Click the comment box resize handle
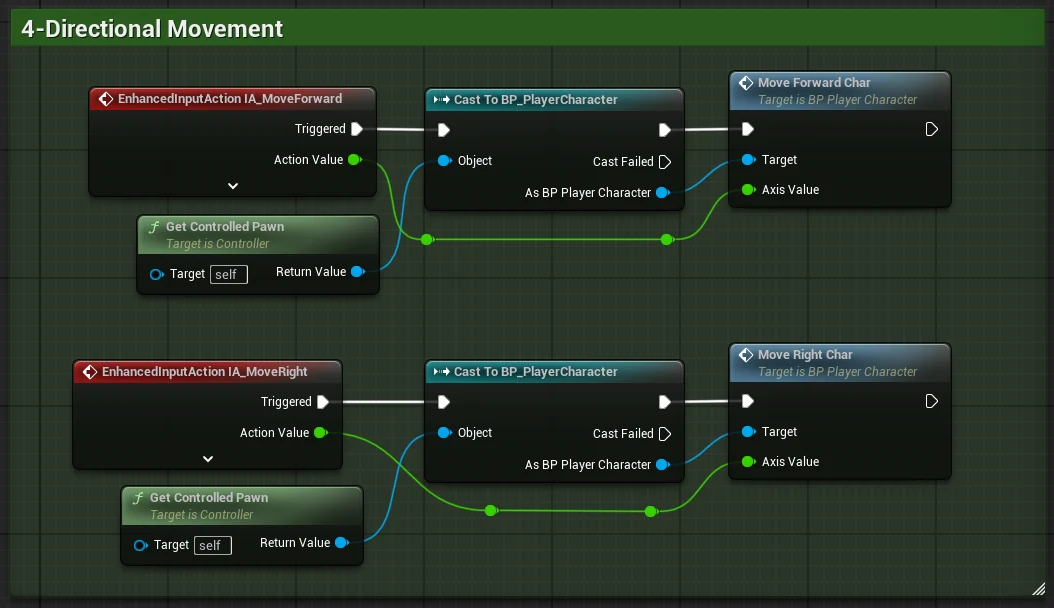 [1039, 589]
